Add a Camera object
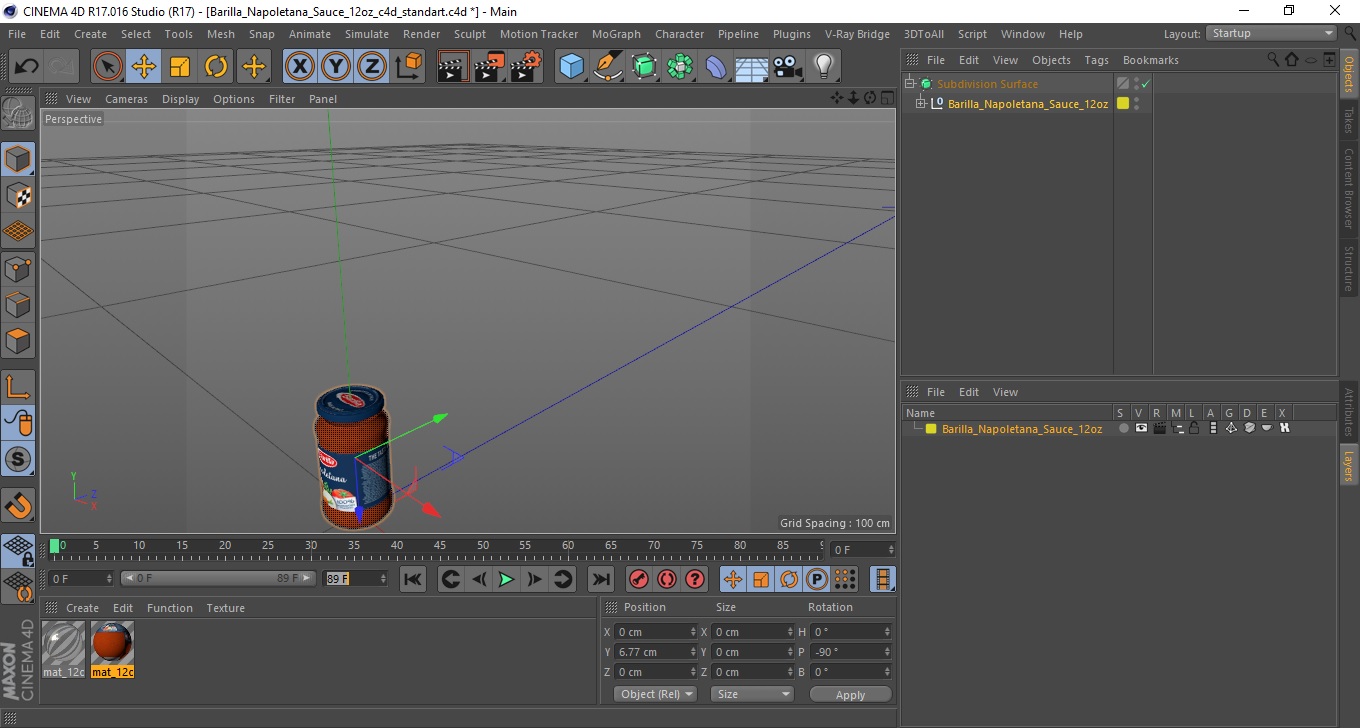This screenshot has height=728, width=1360. (788, 67)
